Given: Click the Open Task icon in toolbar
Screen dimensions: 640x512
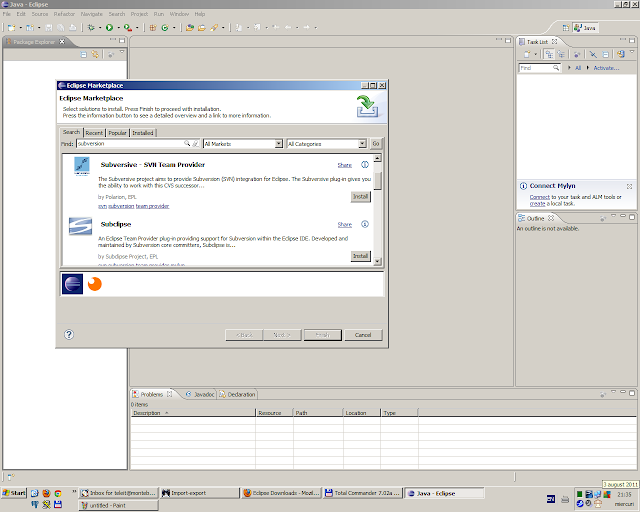Looking at the screenshot, I should click(202, 28).
